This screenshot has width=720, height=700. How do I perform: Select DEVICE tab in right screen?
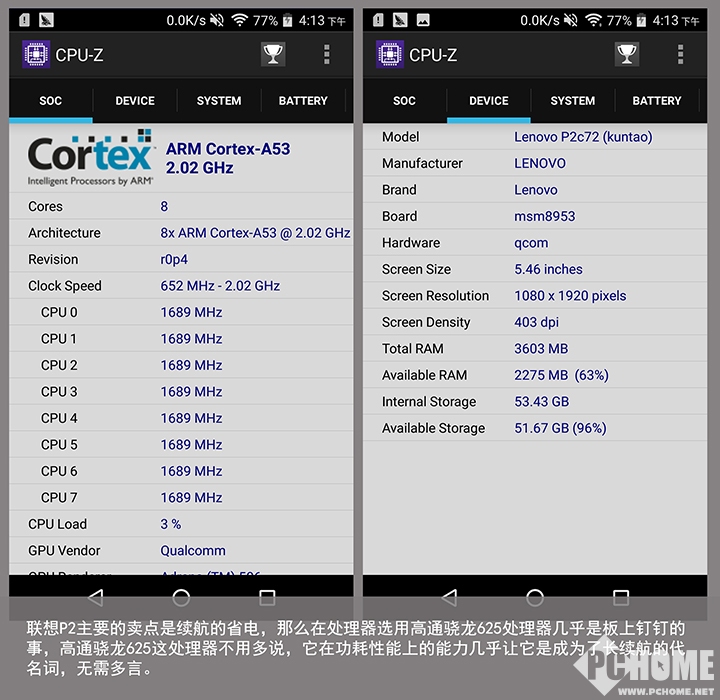[489, 101]
